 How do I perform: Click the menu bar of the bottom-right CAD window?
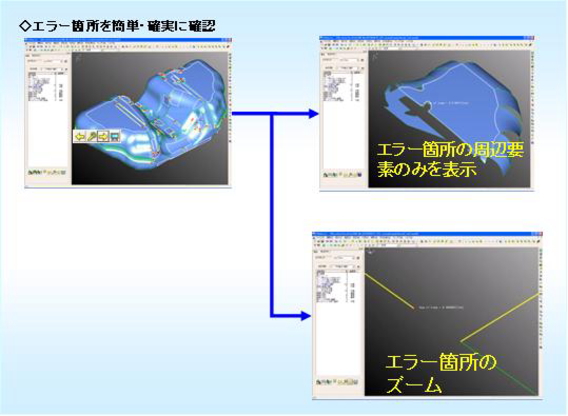pyautogui.click(x=427, y=238)
